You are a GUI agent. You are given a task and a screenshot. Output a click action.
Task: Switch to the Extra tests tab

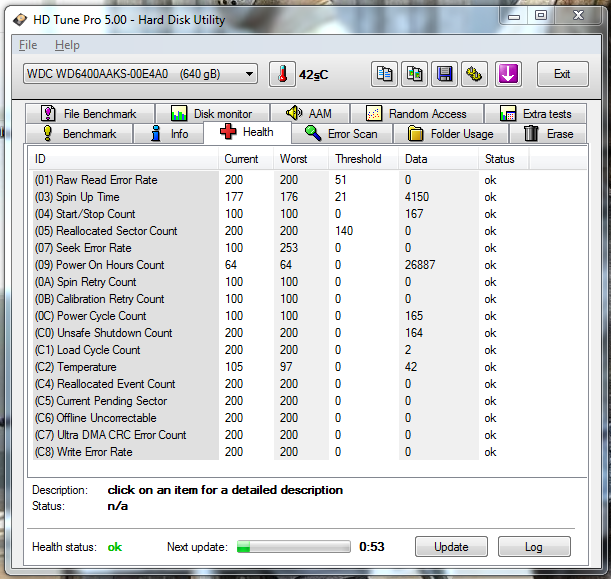coord(535,114)
